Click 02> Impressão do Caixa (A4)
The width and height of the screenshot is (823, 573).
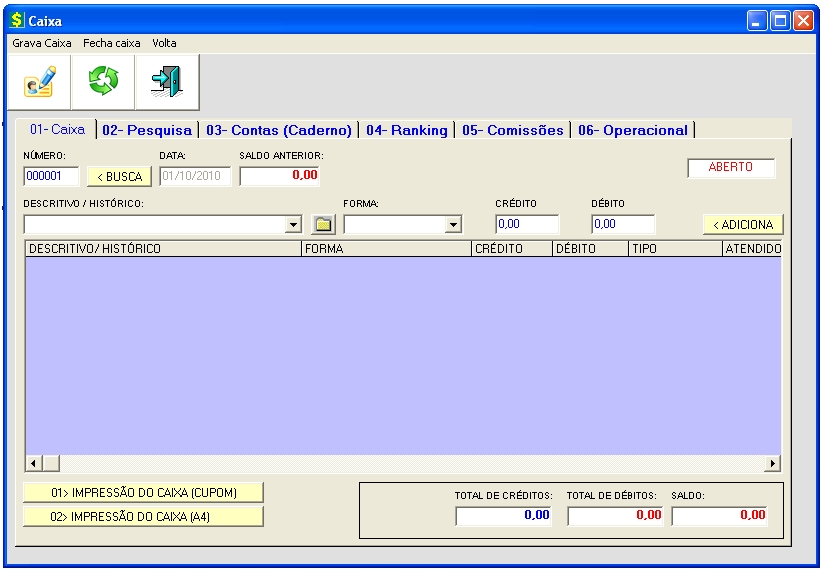[x=143, y=516]
